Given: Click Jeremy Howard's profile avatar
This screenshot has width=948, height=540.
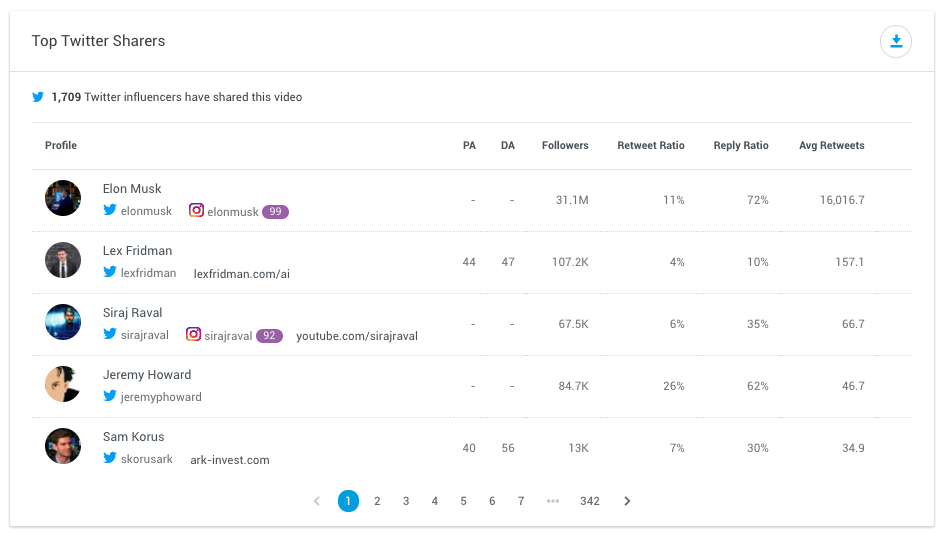Looking at the screenshot, I should click(63, 384).
